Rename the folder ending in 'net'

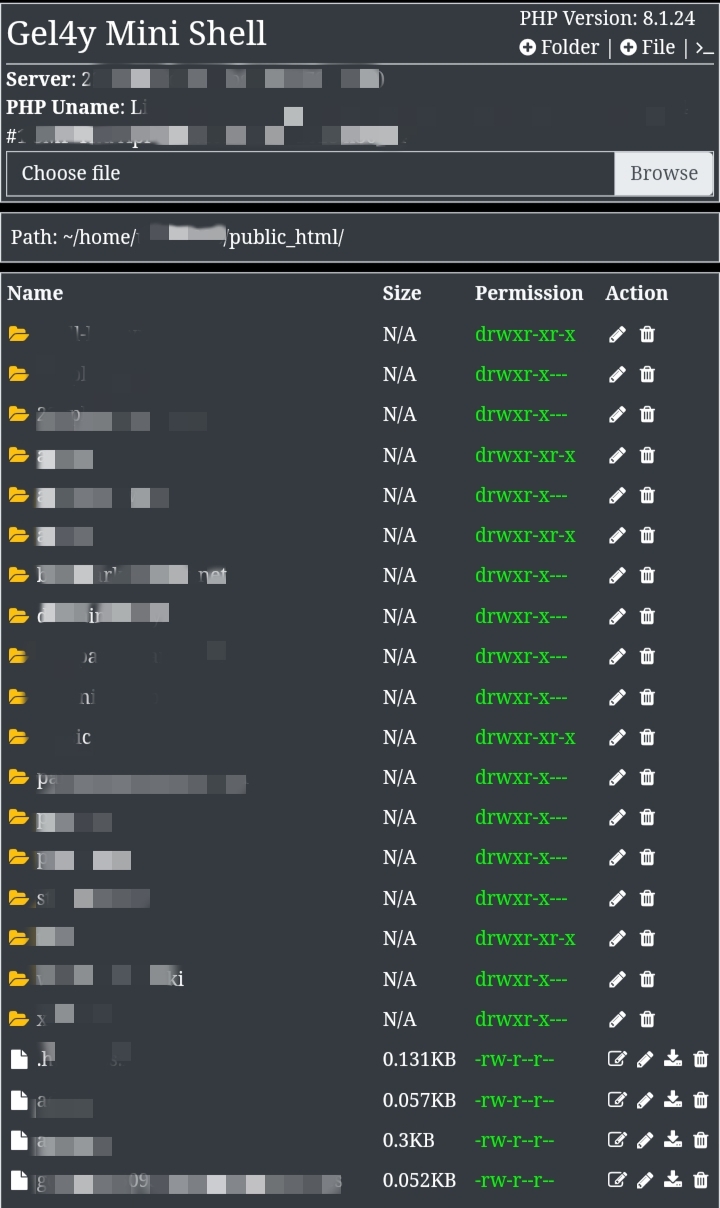(617, 575)
